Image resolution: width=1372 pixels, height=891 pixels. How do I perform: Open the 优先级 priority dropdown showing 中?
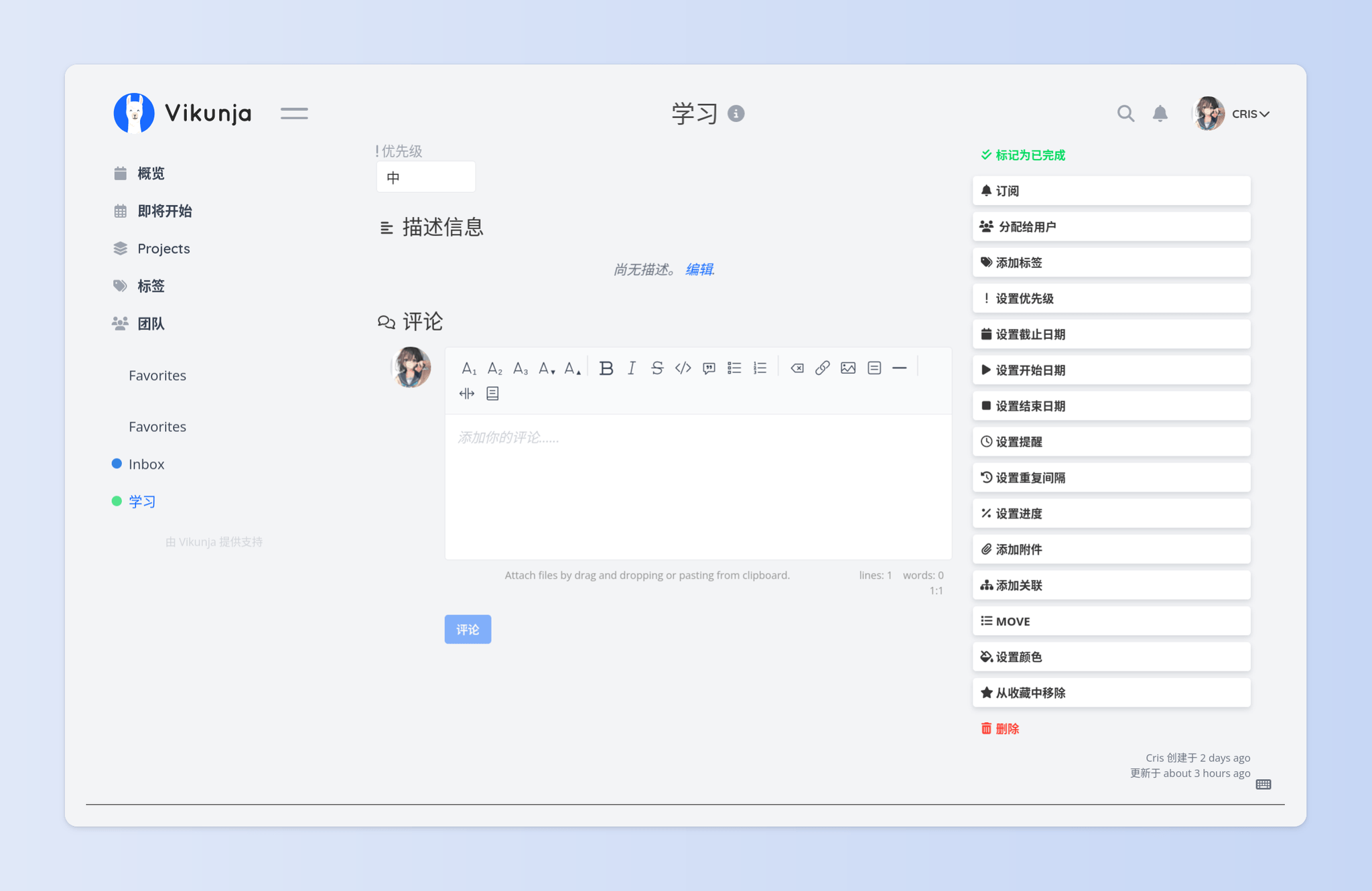pos(426,177)
